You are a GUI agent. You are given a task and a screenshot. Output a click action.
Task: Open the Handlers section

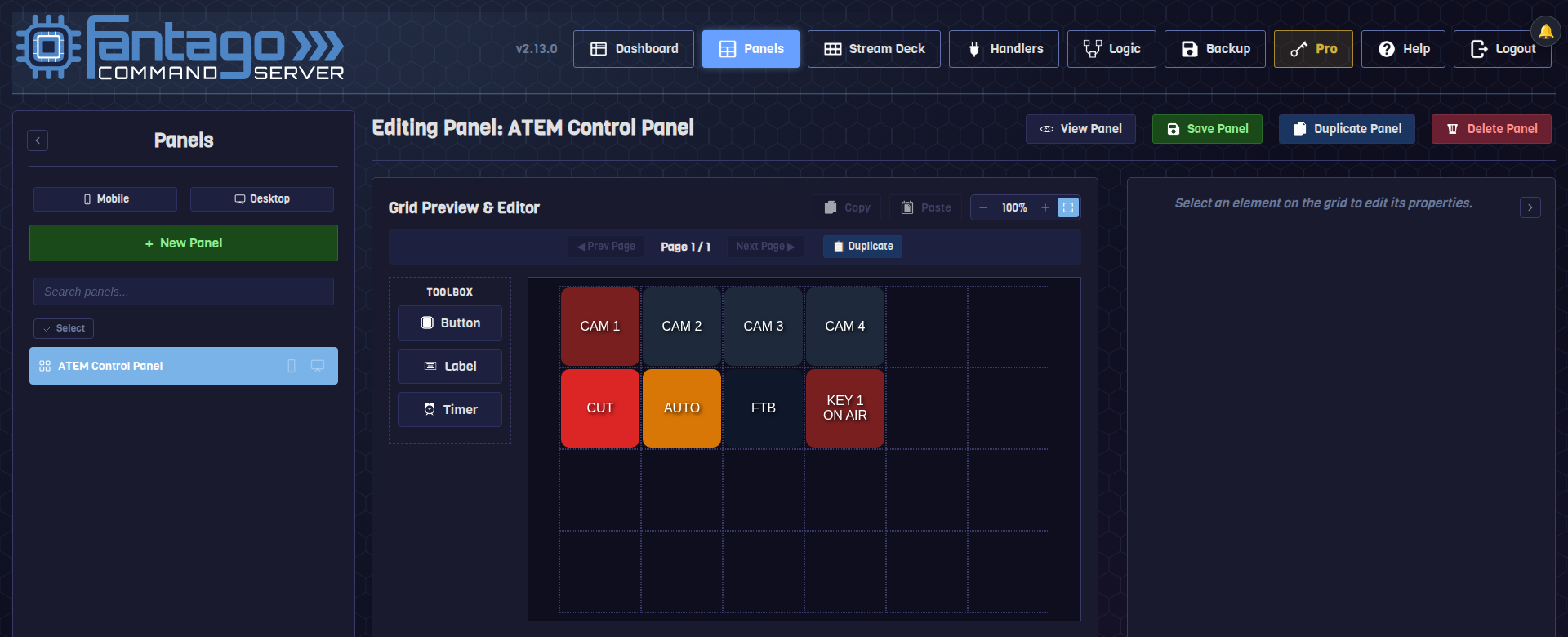coord(1004,49)
